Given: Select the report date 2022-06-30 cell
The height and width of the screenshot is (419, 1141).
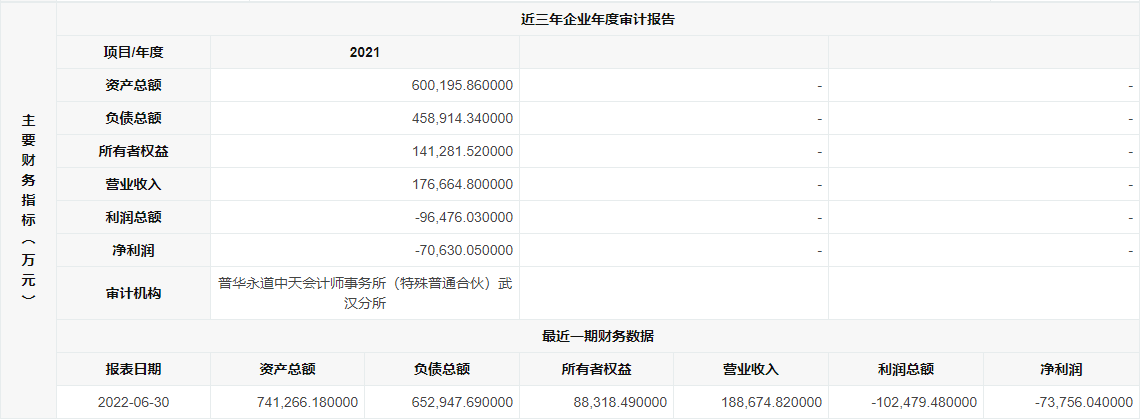Looking at the screenshot, I should tap(133, 402).
